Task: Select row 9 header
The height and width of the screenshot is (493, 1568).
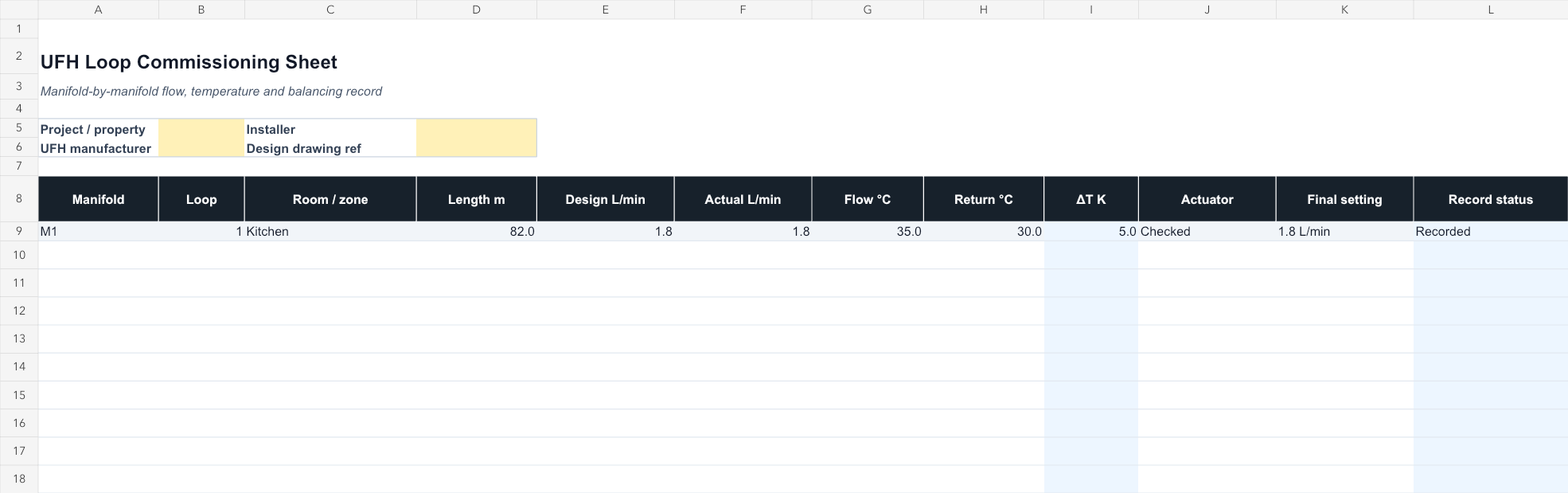Action: pyautogui.click(x=19, y=232)
